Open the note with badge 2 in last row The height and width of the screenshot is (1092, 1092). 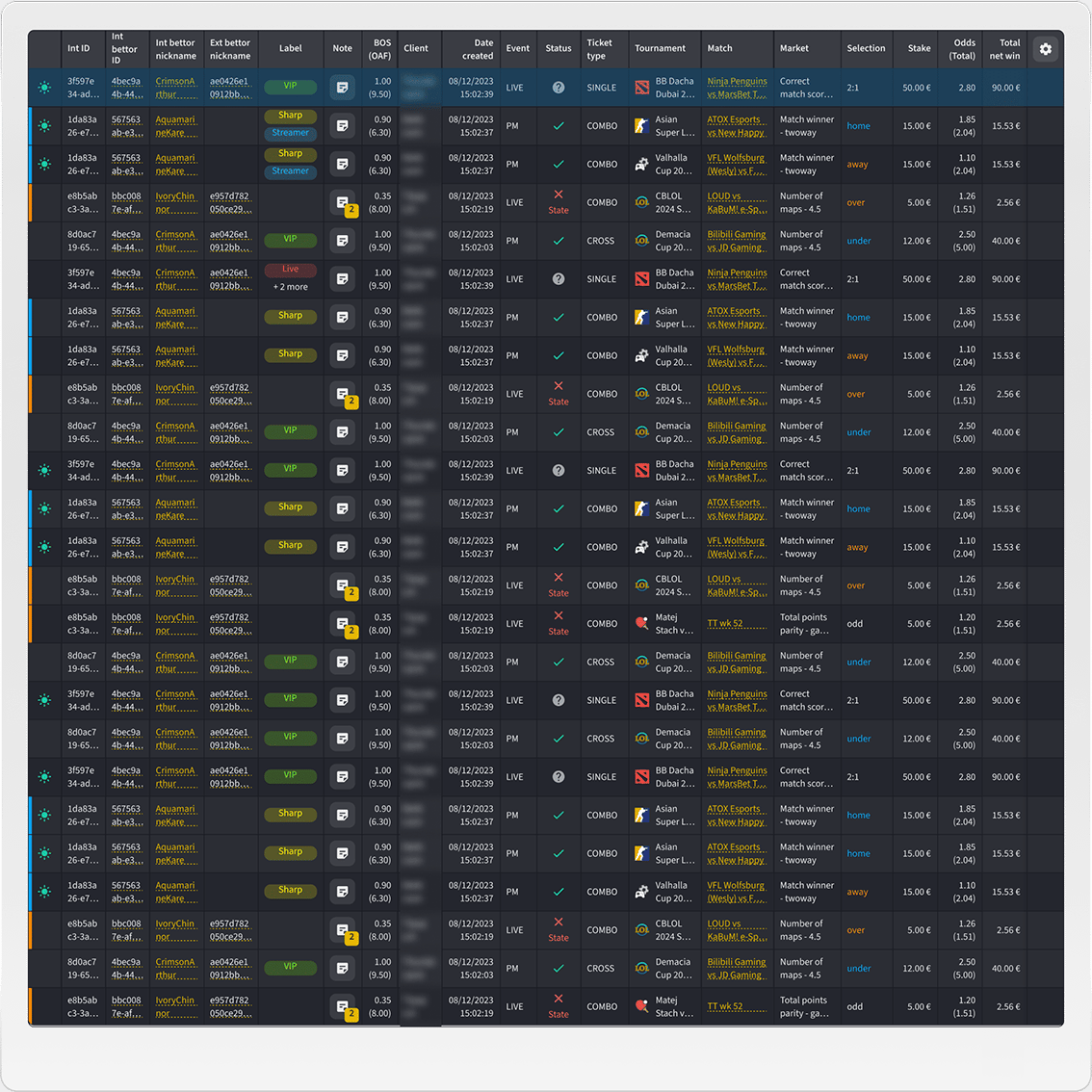point(342,1007)
